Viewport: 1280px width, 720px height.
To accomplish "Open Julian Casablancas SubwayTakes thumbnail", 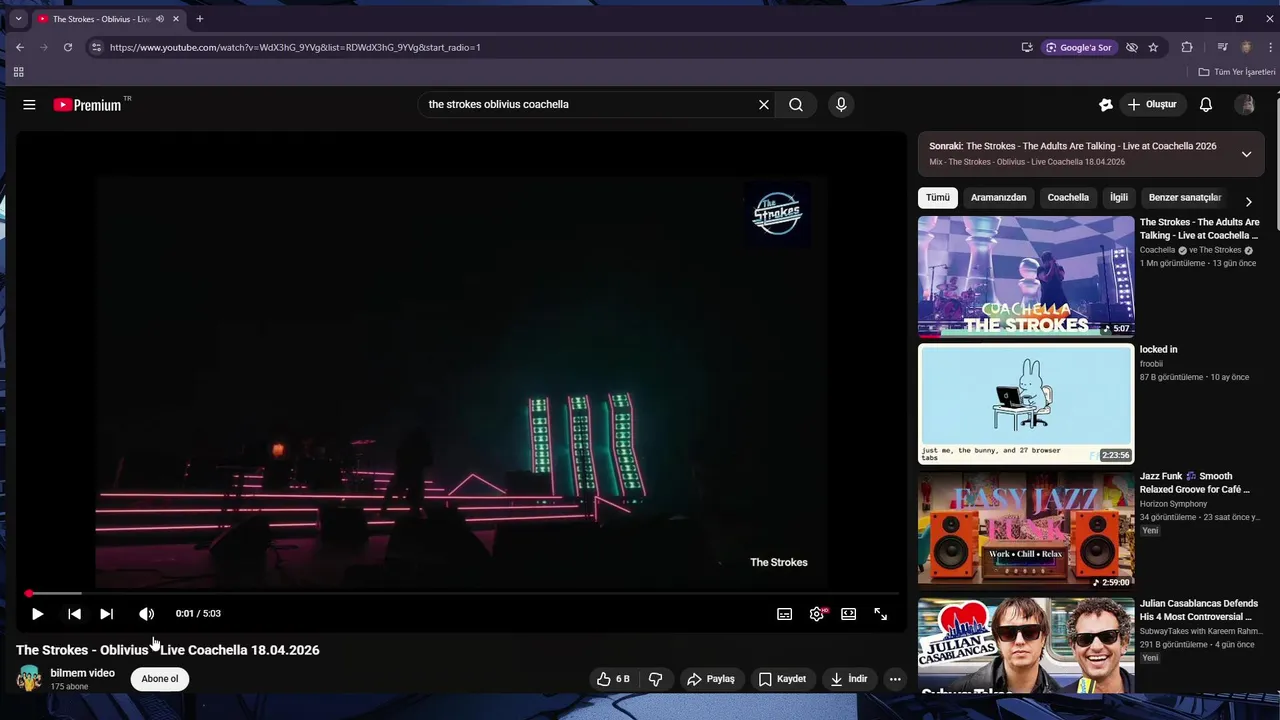I will [x=1026, y=646].
